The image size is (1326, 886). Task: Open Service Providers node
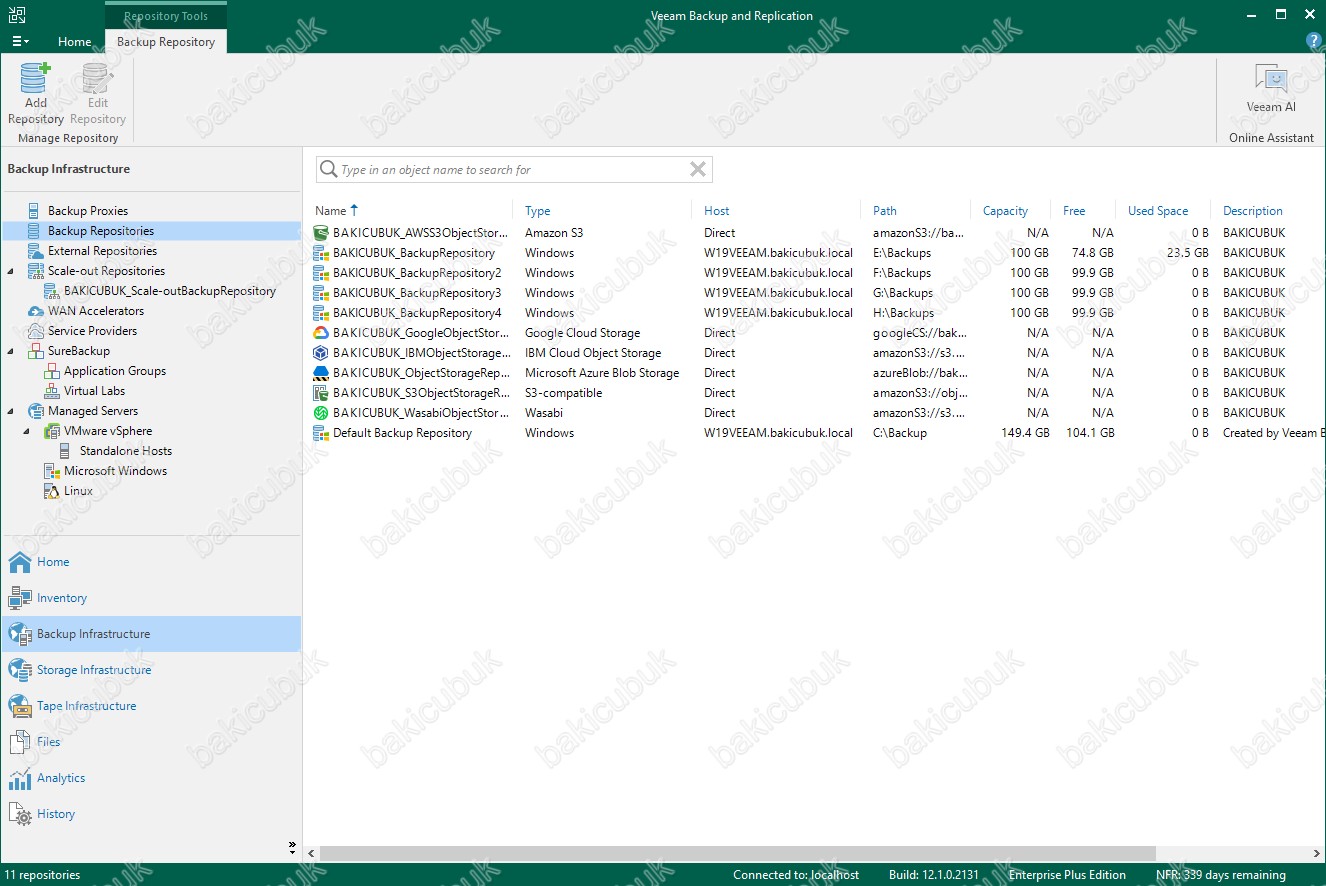coord(92,331)
